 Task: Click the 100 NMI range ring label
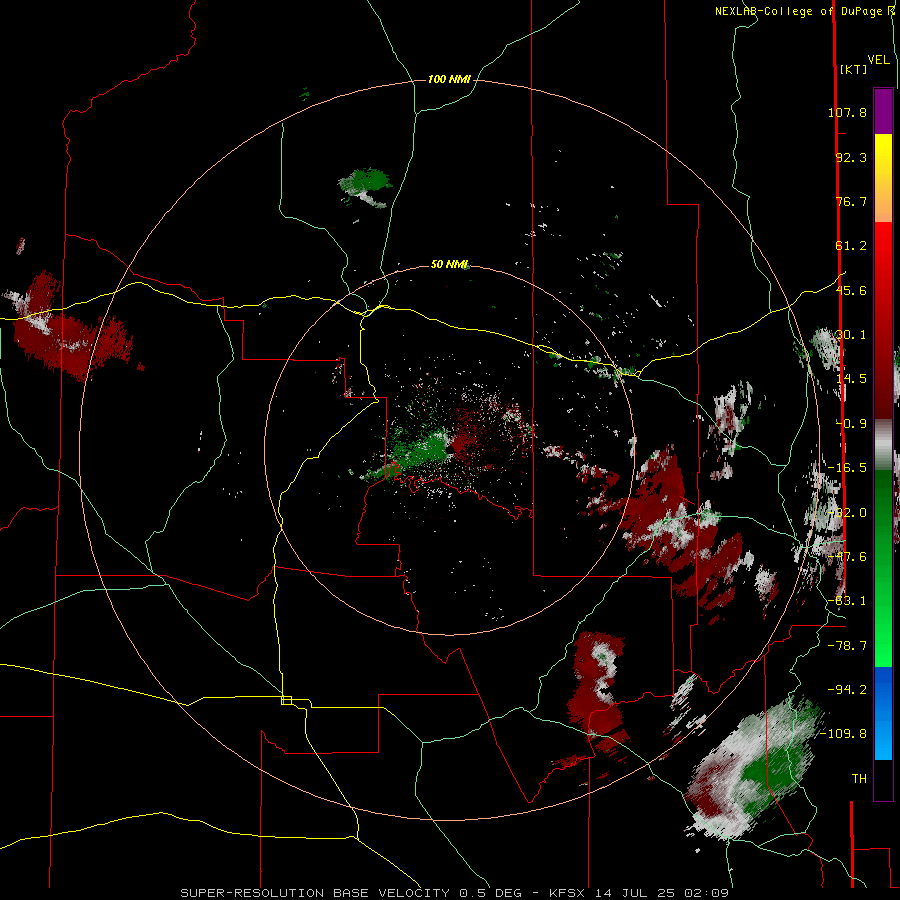click(449, 79)
